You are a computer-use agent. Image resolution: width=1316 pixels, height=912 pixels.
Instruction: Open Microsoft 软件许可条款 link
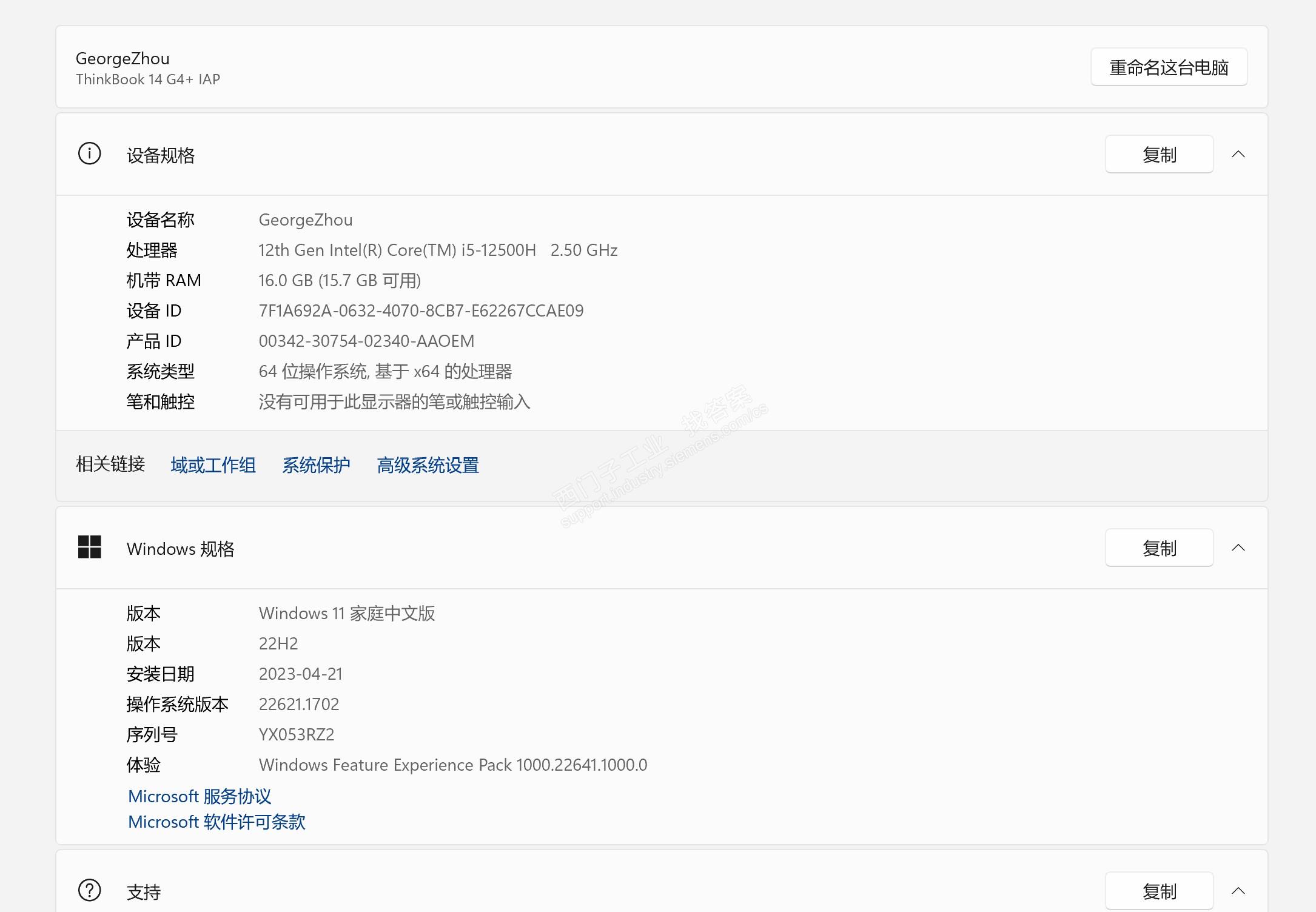coord(217,822)
